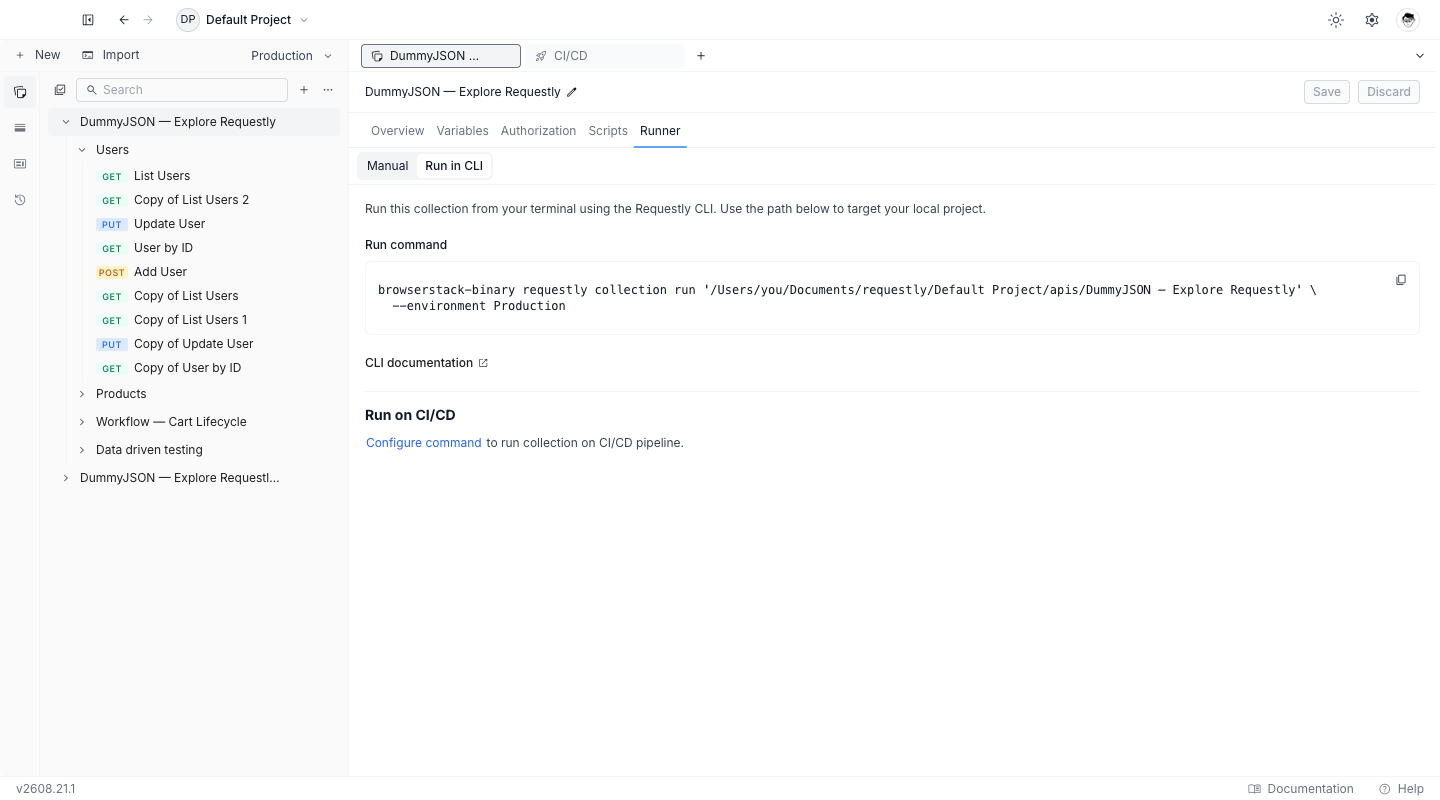
Task: Click the Import button
Action: (x=111, y=56)
